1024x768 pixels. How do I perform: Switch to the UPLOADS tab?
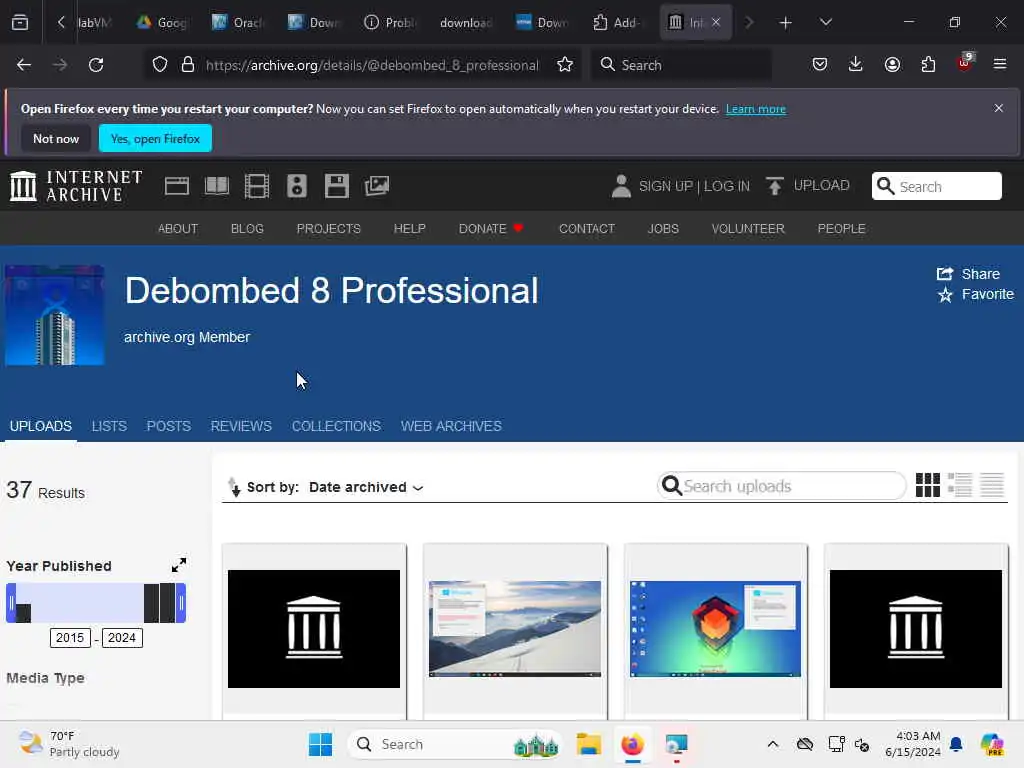click(40, 426)
